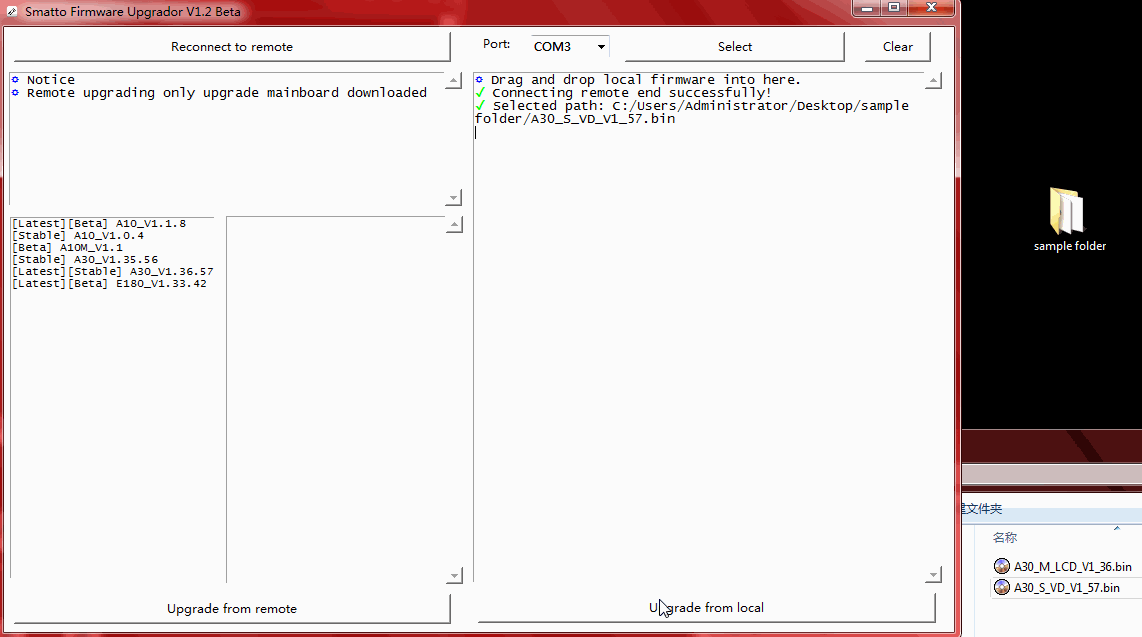Open the sample folder desktop icon
The height and width of the screenshot is (637, 1142).
tap(1069, 220)
